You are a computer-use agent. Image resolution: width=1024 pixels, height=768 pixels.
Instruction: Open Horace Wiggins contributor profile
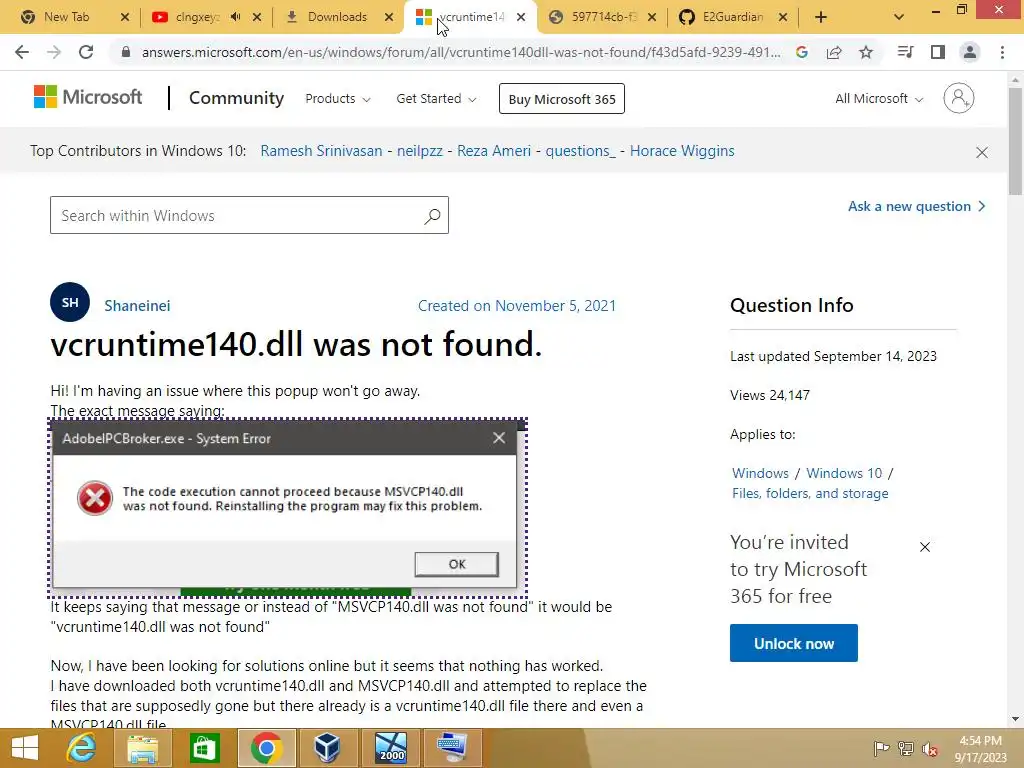point(682,151)
